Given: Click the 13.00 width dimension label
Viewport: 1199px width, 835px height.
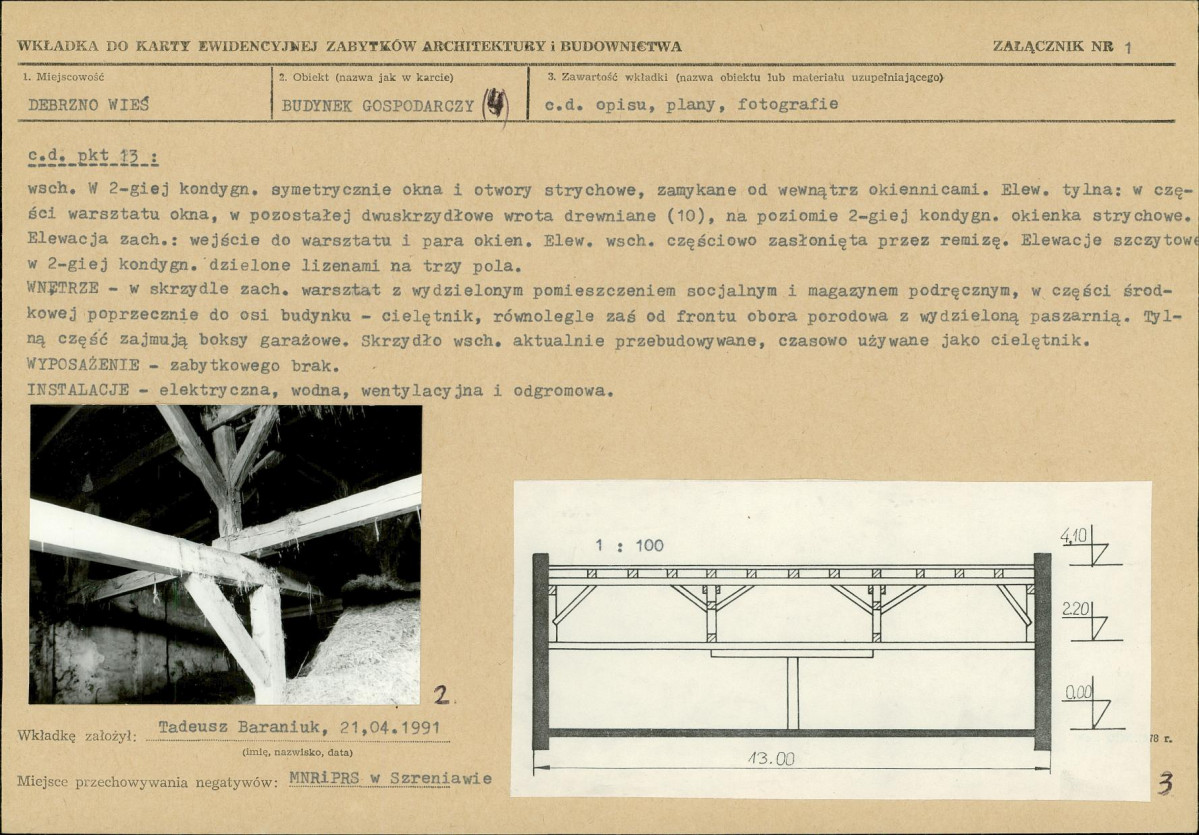Looking at the screenshot, I should 772,759.
